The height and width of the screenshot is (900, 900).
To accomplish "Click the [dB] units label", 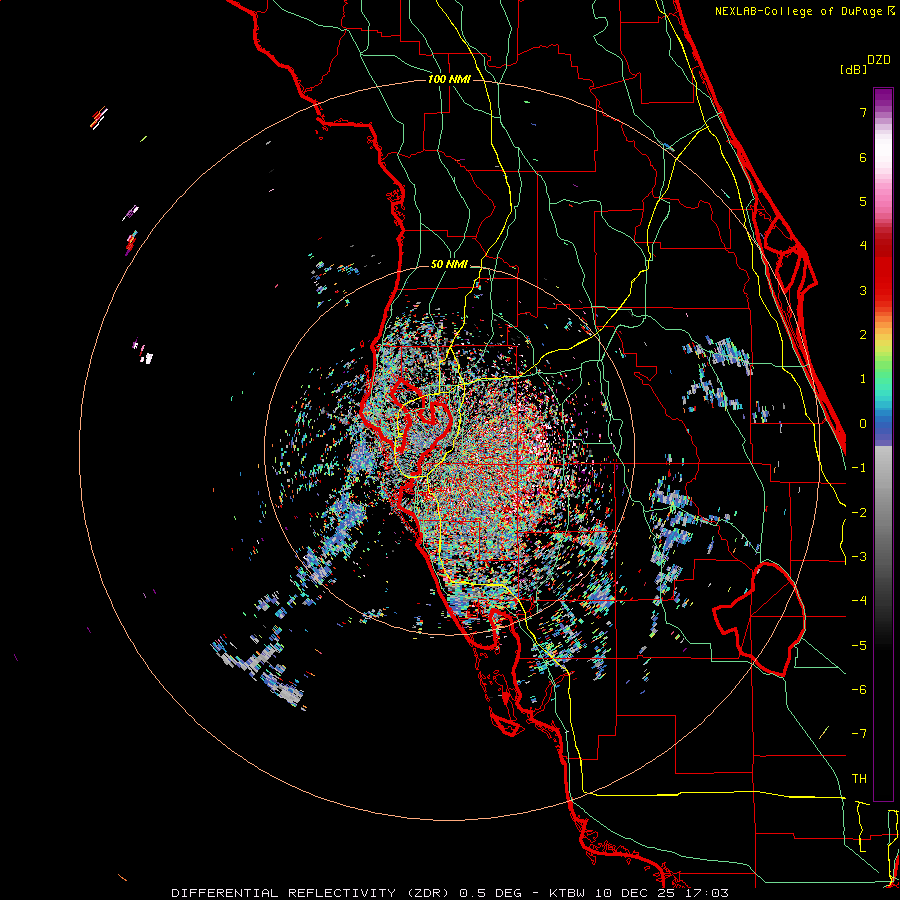I will pyautogui.click(x=854, y=69).
